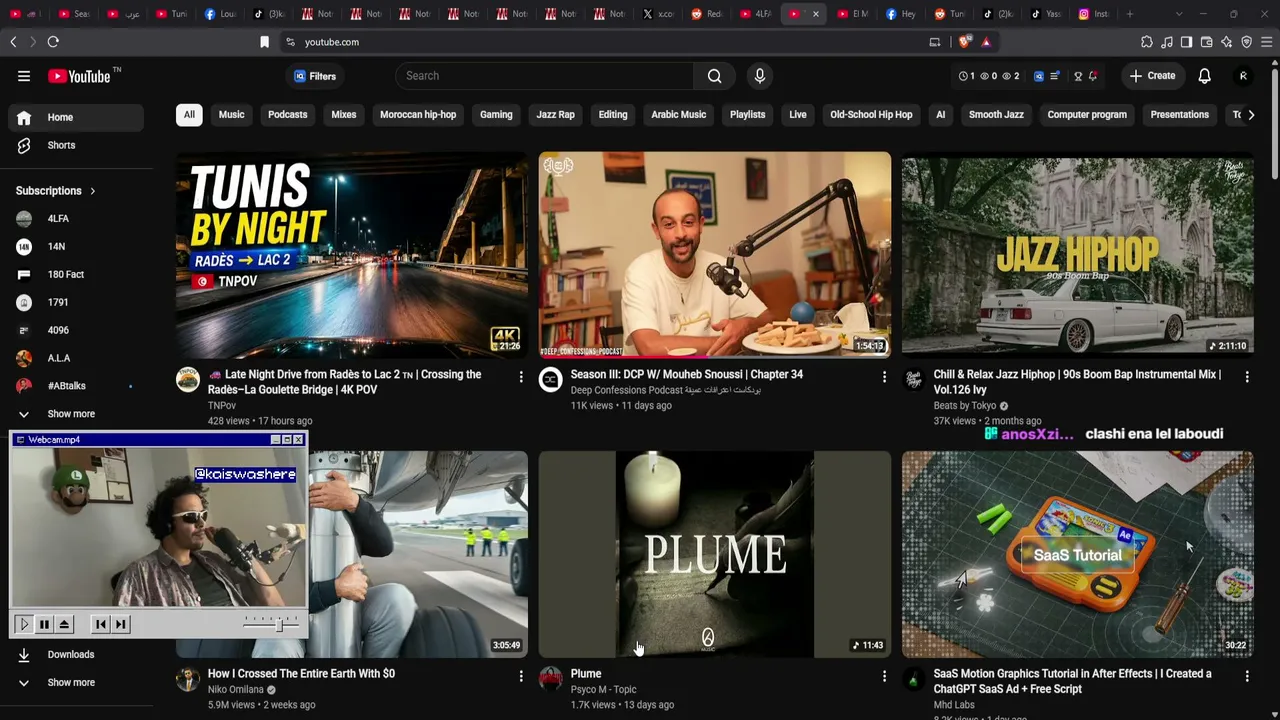Open YouTube notifications bell
Screen dimensions: 1280x720
[x=1204, y=76]
